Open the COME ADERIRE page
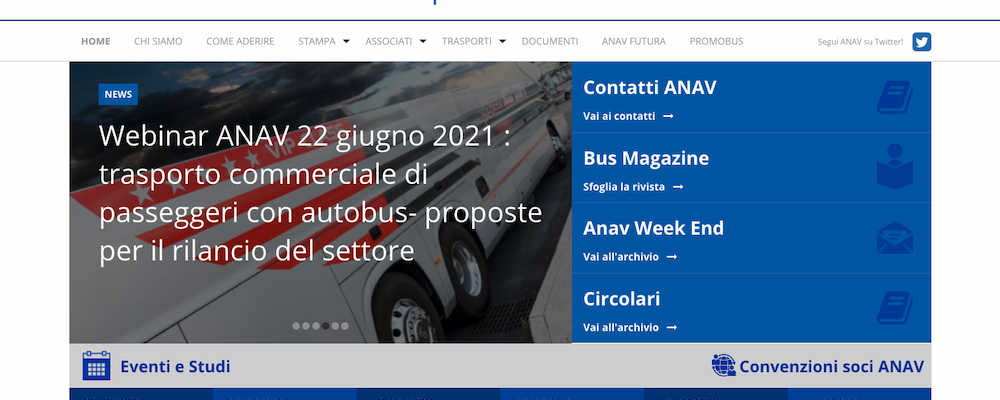This screenshot has height=400, width=1000. click(240, 41)
